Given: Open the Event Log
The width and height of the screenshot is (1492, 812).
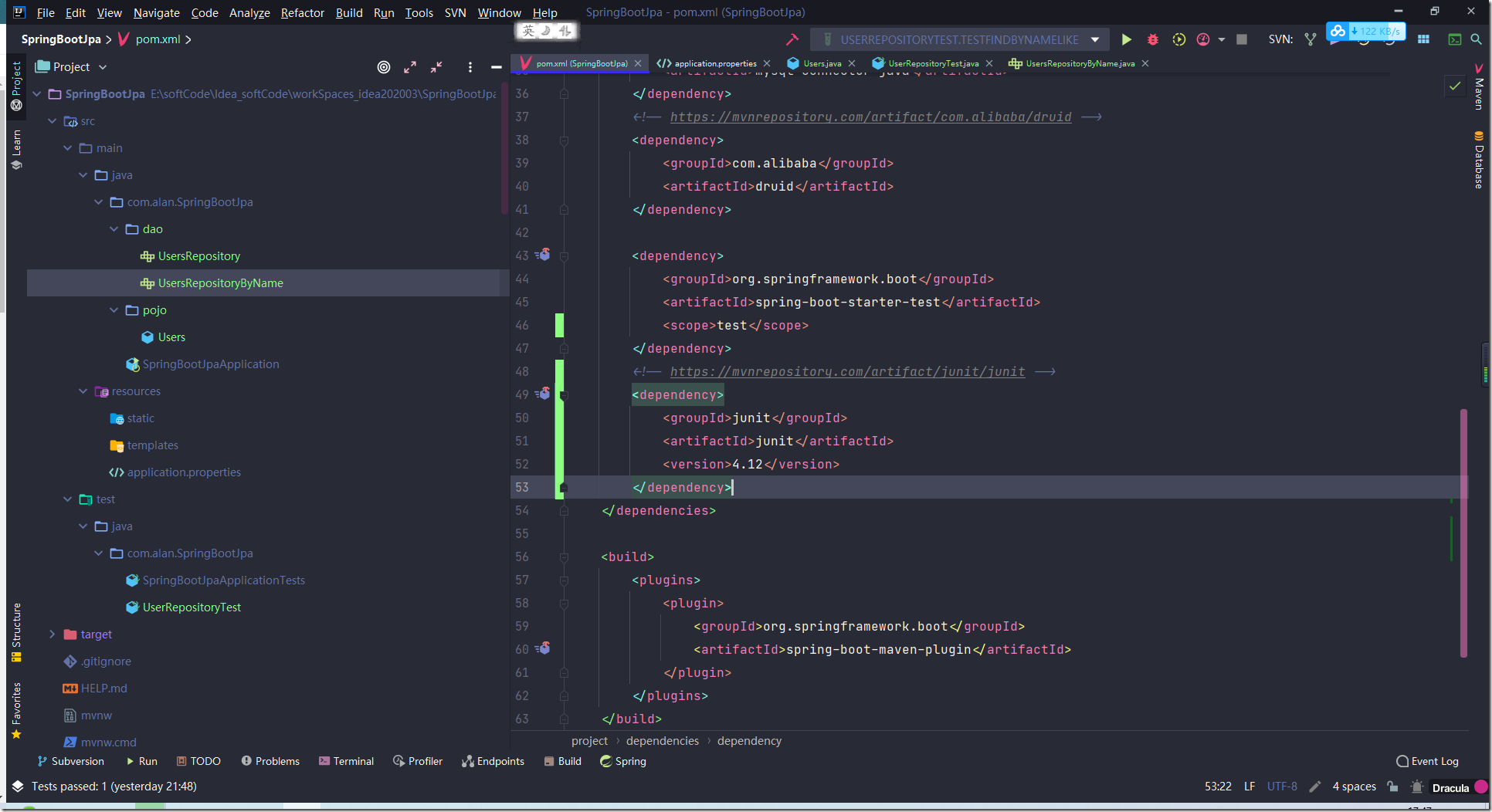Looking at the screenshot, I should click(x=1427, y=761).
